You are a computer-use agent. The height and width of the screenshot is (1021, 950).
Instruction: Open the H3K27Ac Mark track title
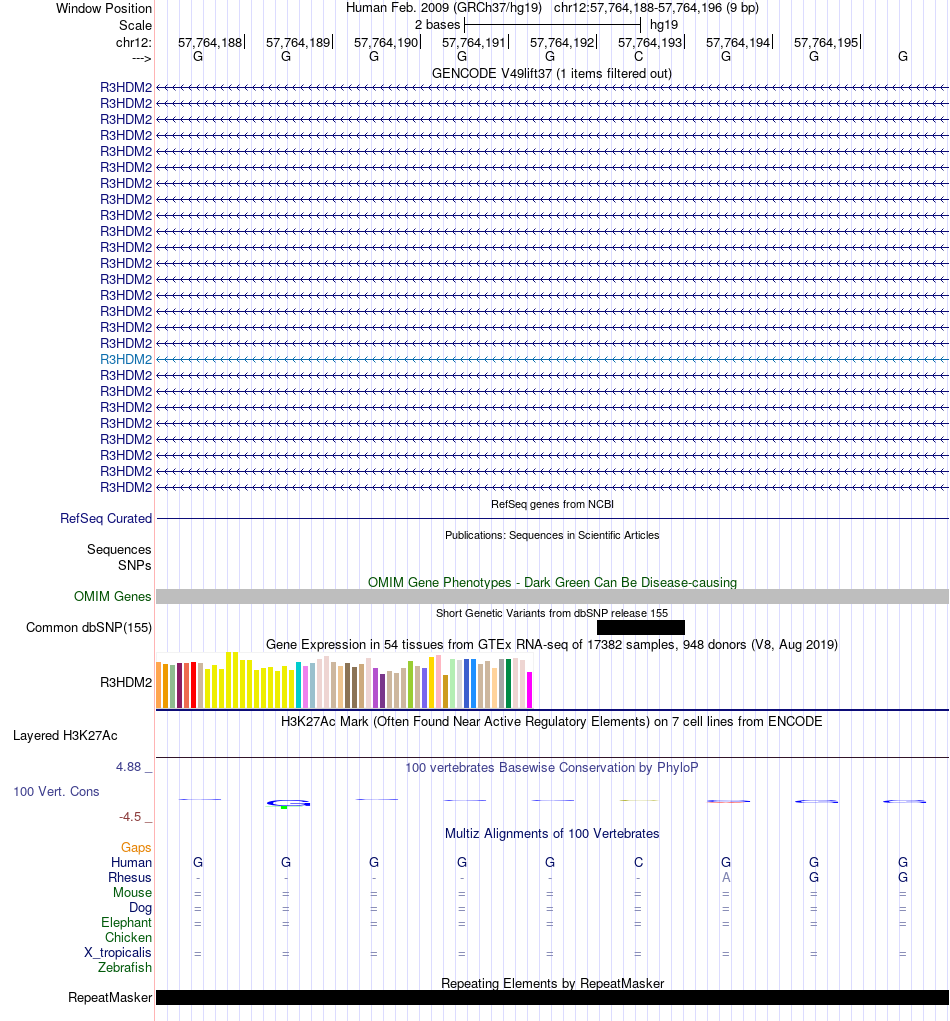tap(552, 721)
